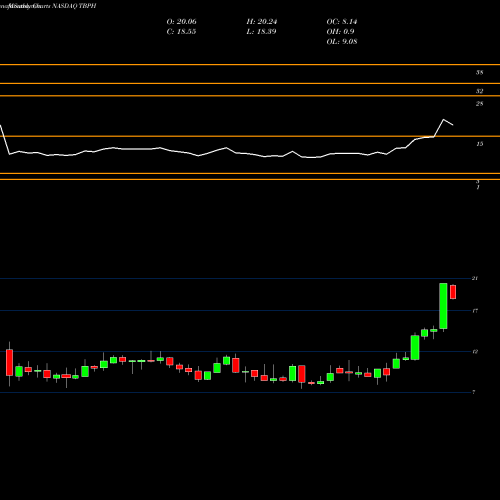Image resolution: width=500 pixels, height=500 pixels.
Task: Select the first large red candlestick at chart start
Action: pos(9,363)
